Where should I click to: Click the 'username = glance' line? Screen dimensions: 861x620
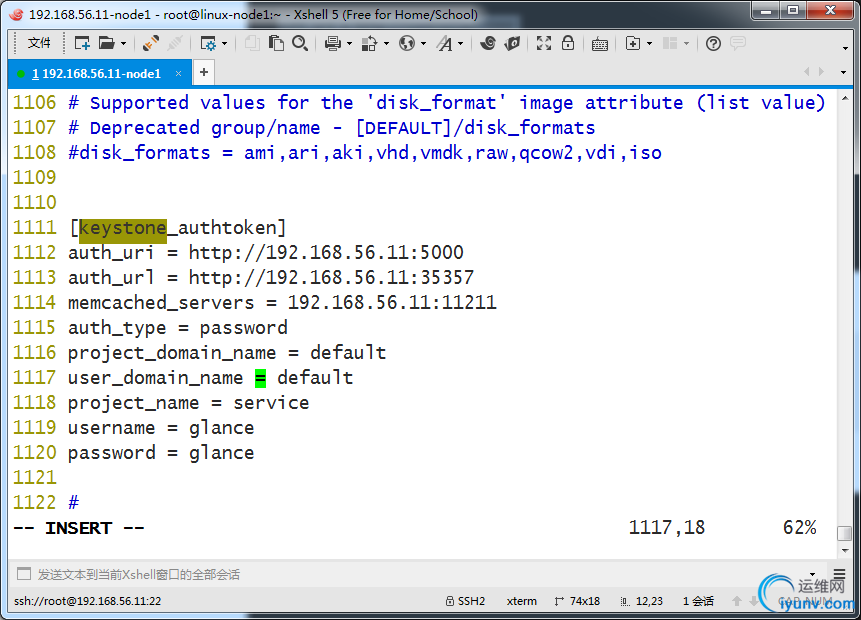(161, 428)
